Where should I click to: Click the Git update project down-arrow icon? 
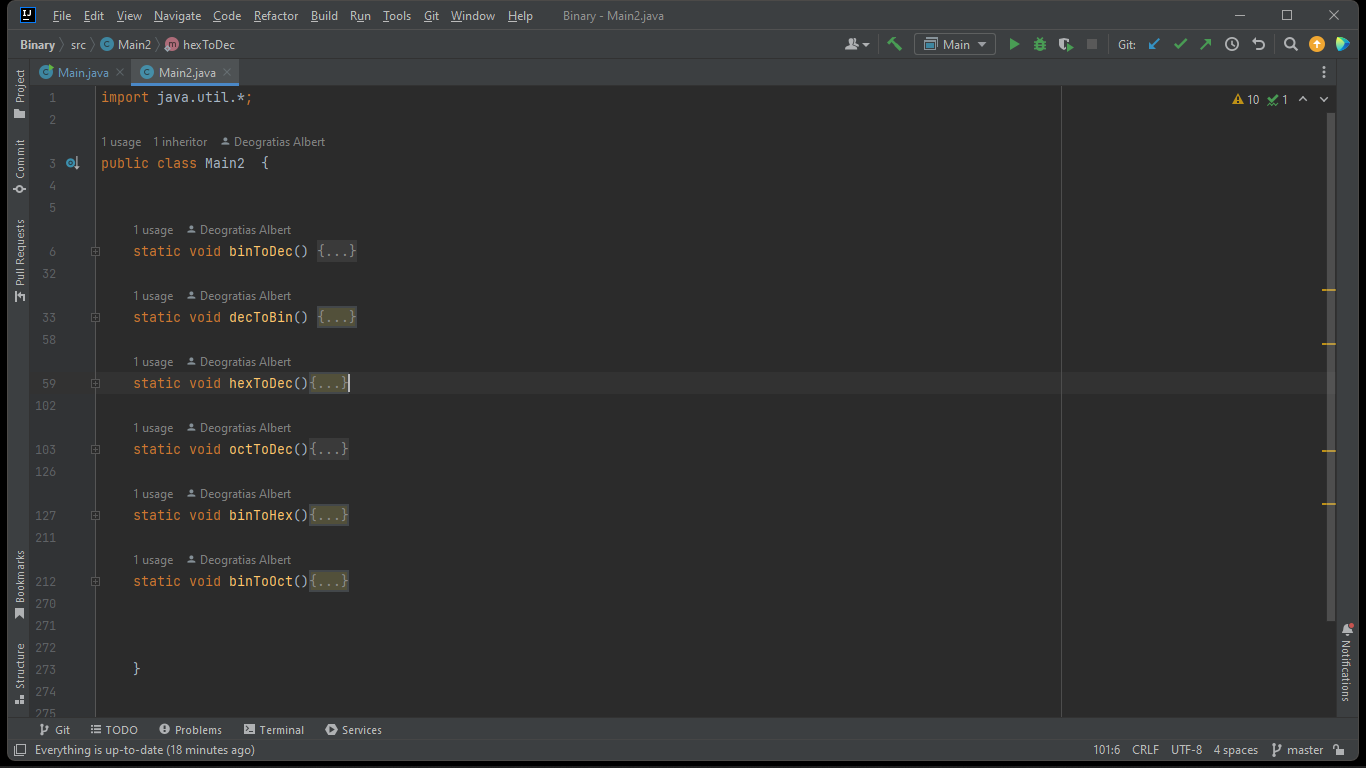coord(1152,44)
